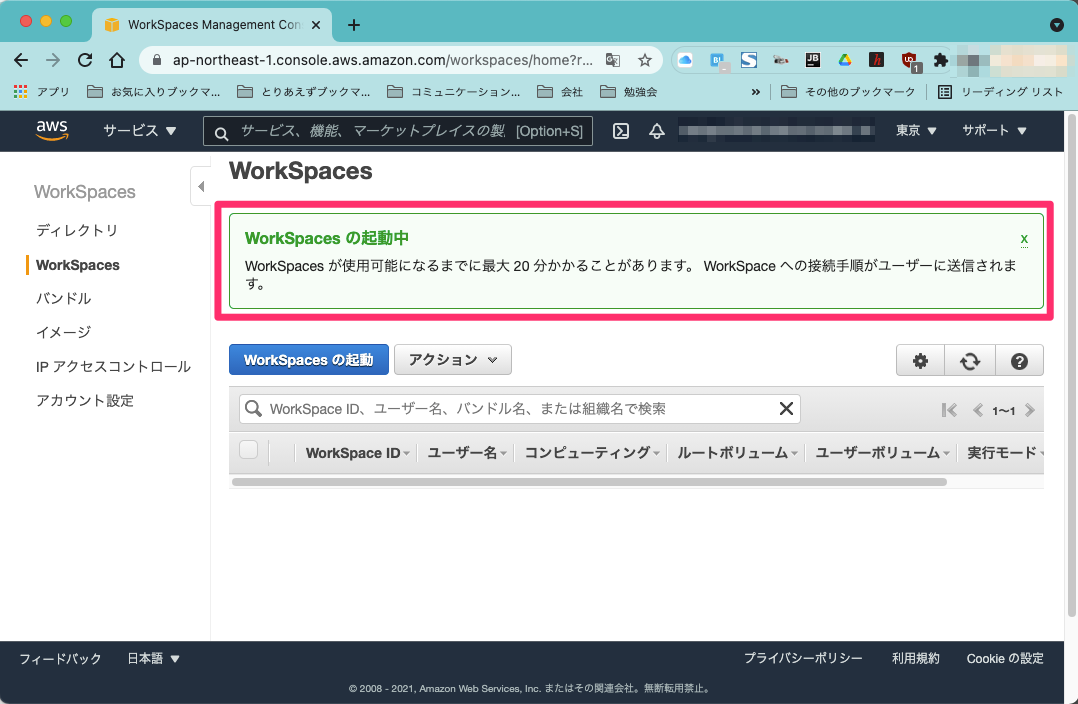1078x704 pixels.
Task: Open the uBlock Origin extension icon
Action: point(908,60)
